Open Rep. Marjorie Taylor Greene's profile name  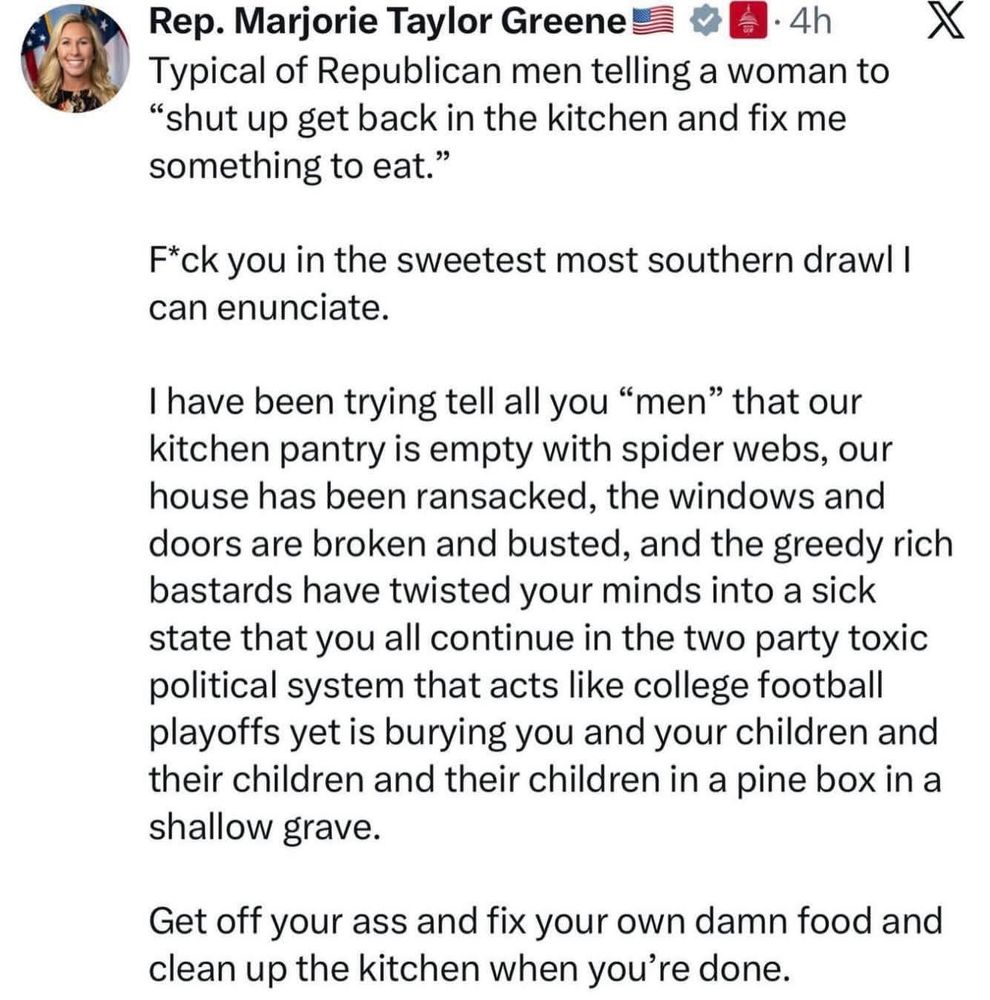point(388,22)
